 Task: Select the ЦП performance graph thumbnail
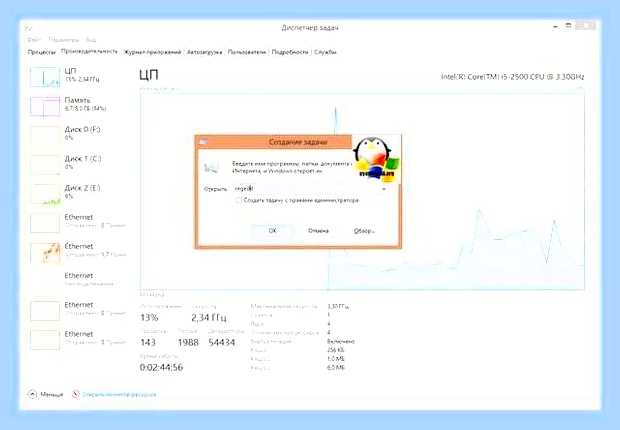(x=45, y=77)
